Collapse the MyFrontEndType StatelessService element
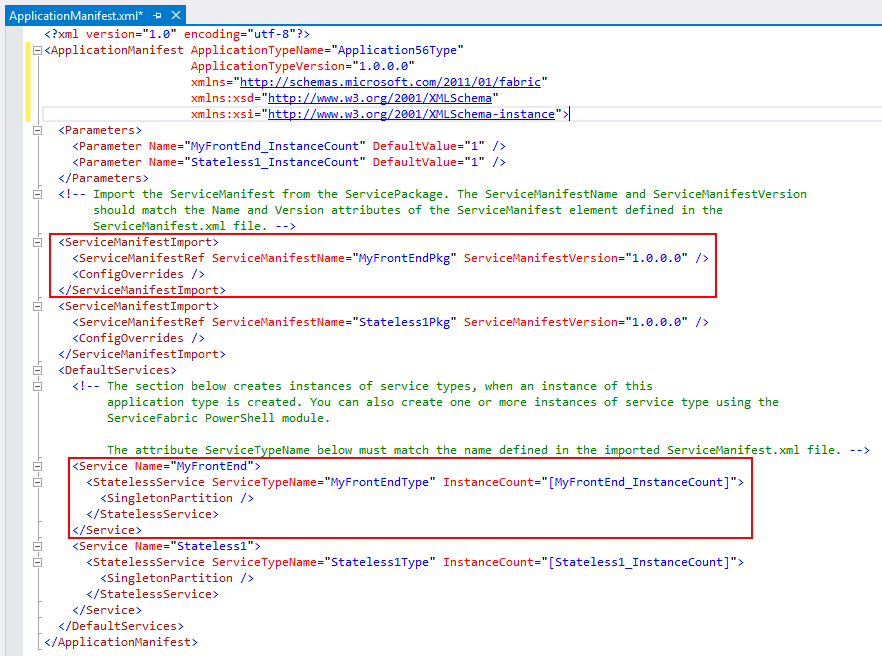 pos(36,482)
